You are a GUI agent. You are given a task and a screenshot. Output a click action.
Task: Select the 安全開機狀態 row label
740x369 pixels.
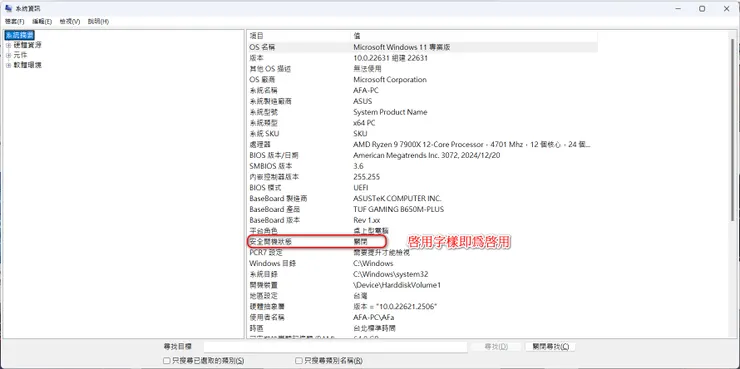click(270, 242)
